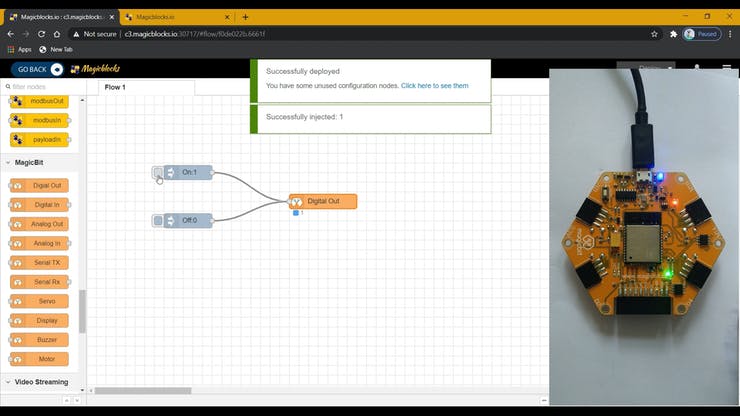Click the Not secure site info indicator
Viewport: 740px width, 416px height.
click(95, 34)
